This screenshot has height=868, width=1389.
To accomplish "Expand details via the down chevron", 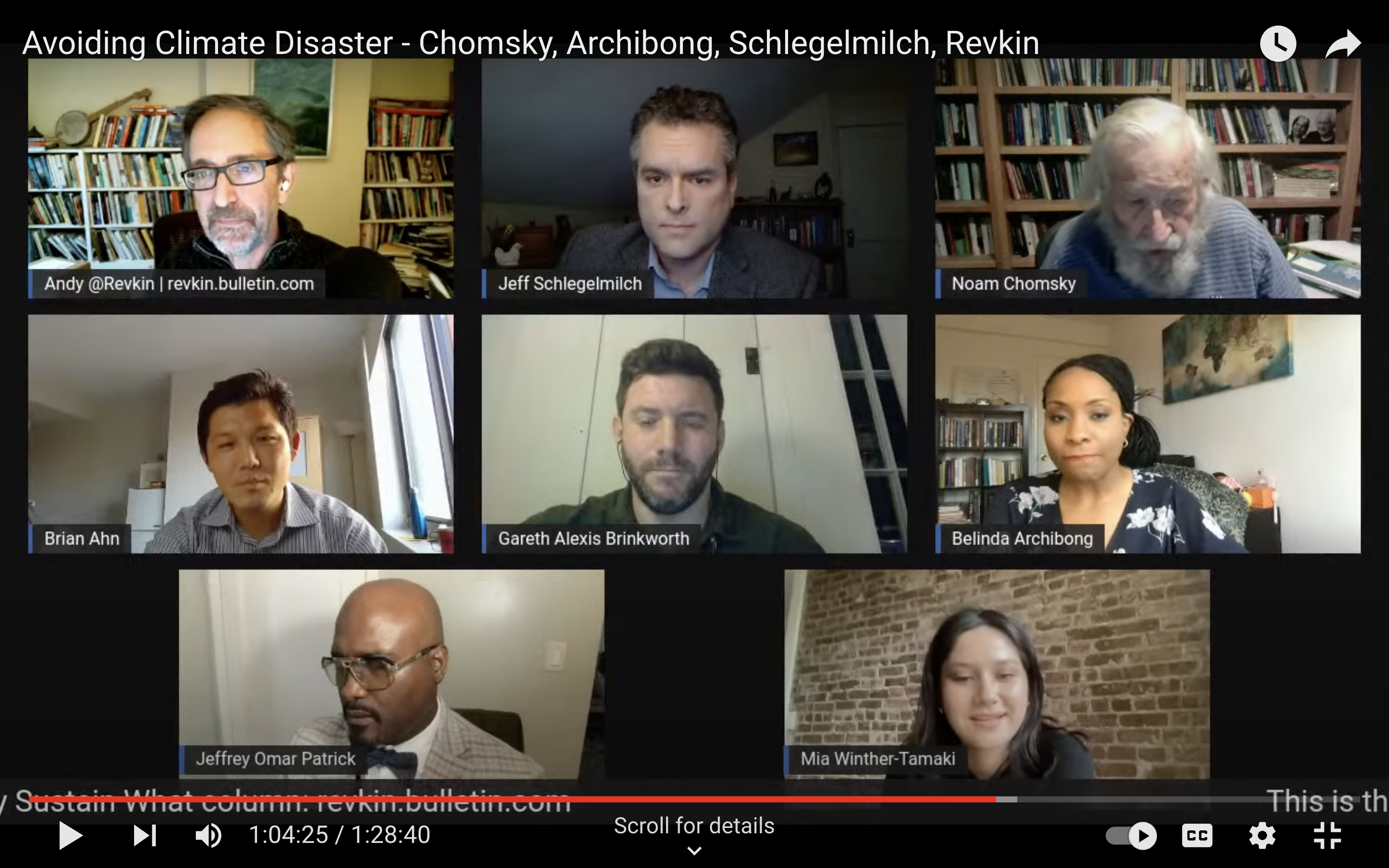I will pos(694,851).
